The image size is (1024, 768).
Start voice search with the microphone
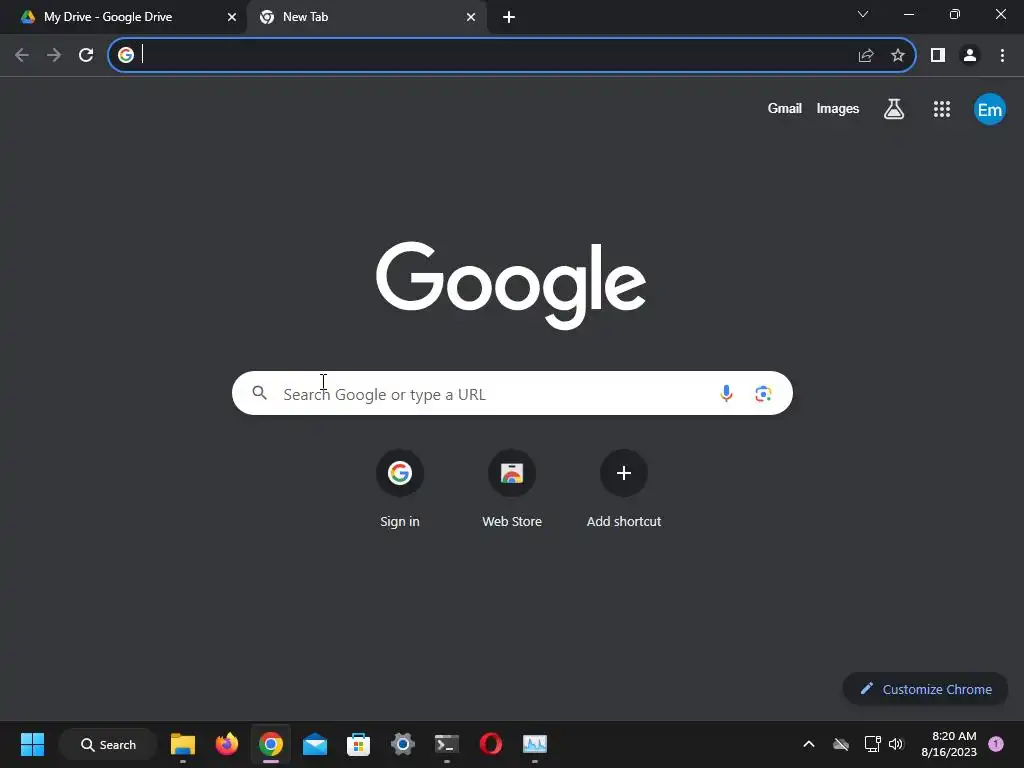pos(726,393)
